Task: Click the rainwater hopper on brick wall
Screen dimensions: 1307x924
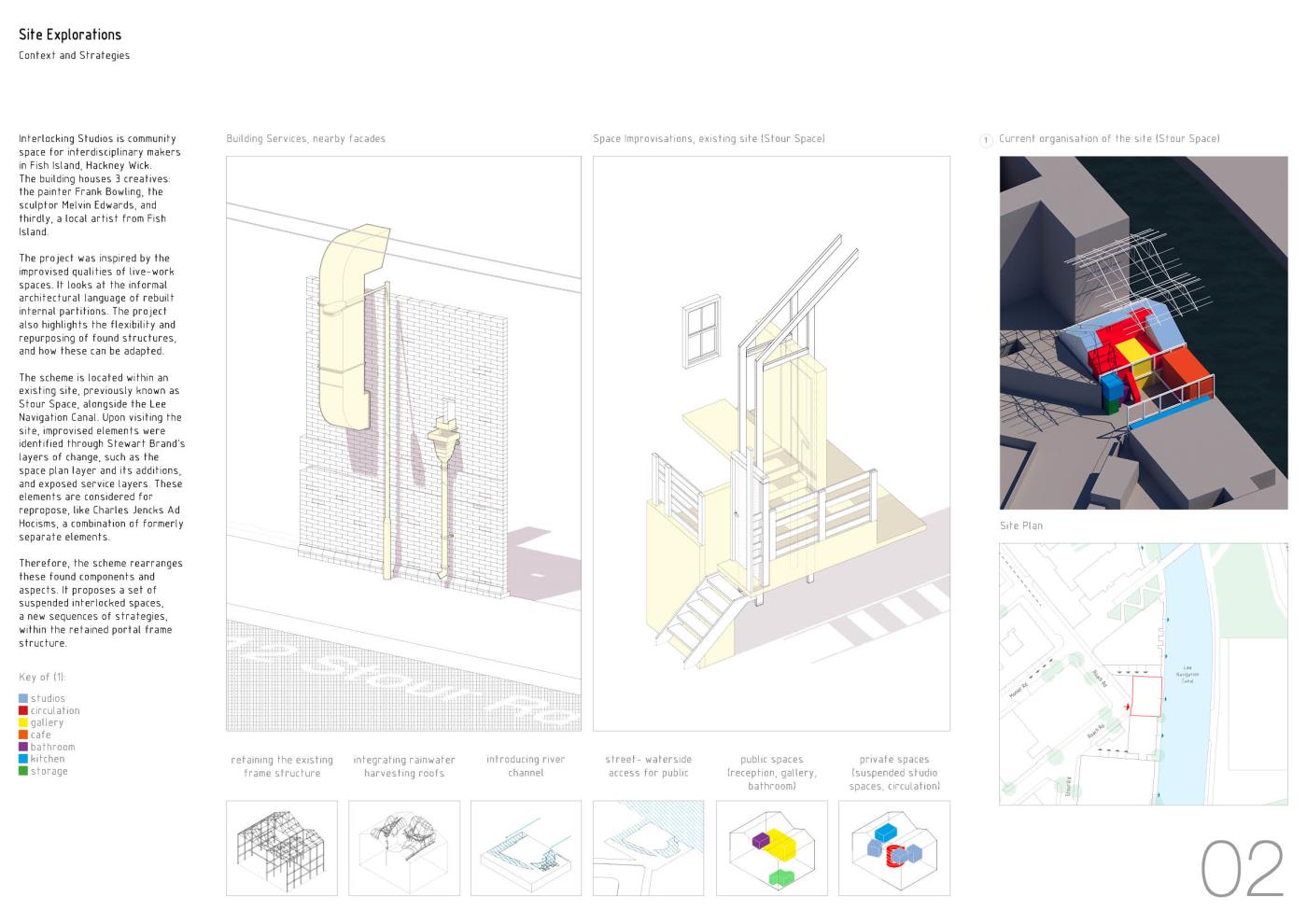Action: click(445, 439)
